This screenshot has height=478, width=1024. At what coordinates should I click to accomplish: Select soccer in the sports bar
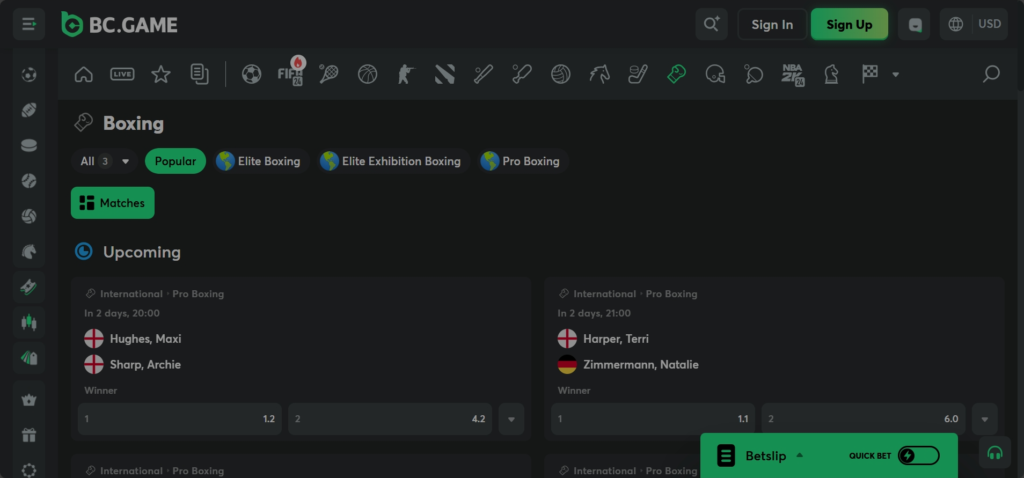click(x=251, y=74)
